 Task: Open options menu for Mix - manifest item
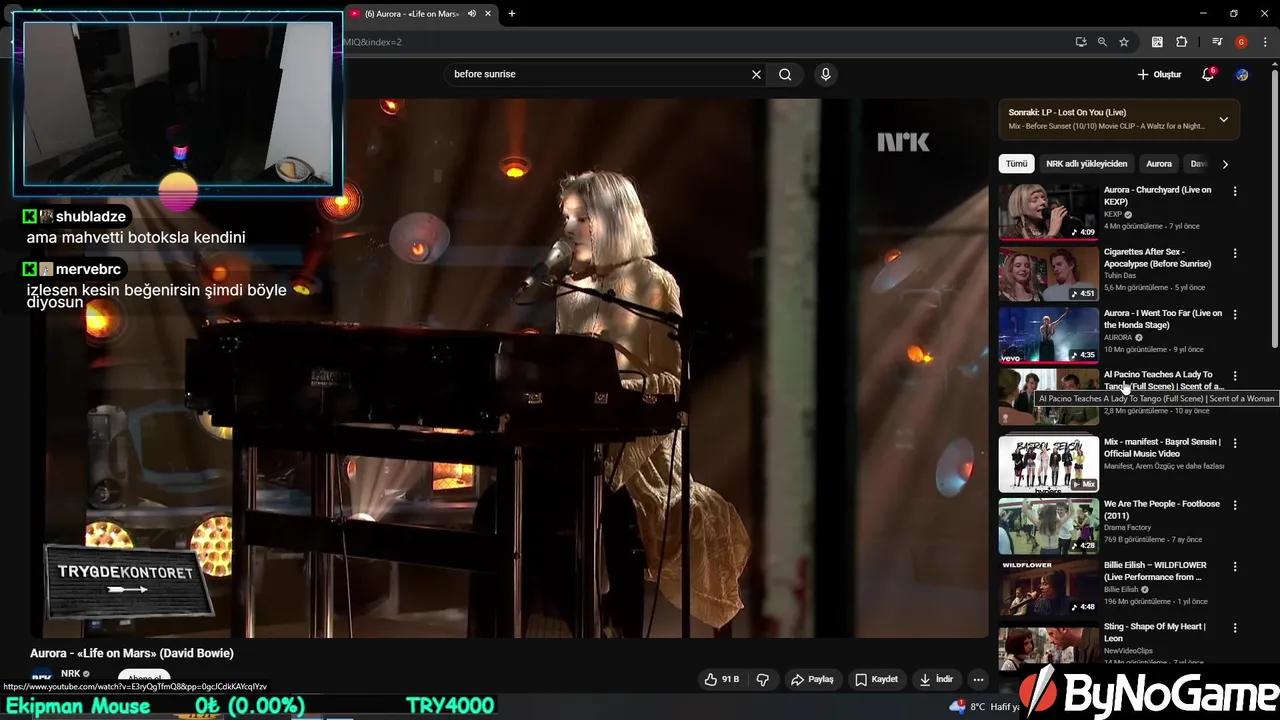point(1235,443)
